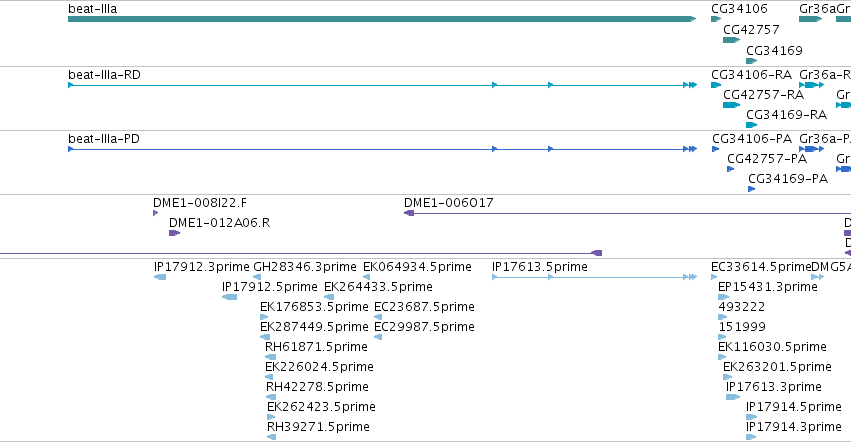This screenshot has height=442, width=851.
Task: Select the RH61871.5prime label
Action: click(x=316, y=347)
